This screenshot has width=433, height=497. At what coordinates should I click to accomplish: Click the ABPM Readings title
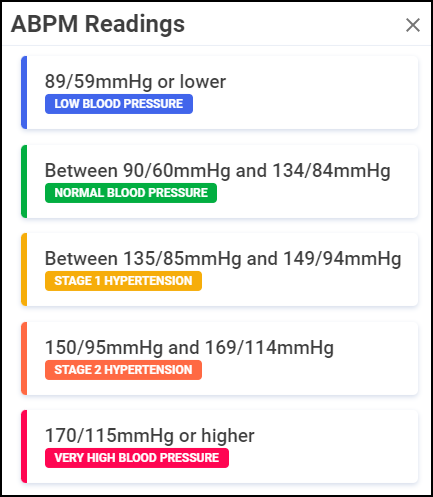coord(98,24)
